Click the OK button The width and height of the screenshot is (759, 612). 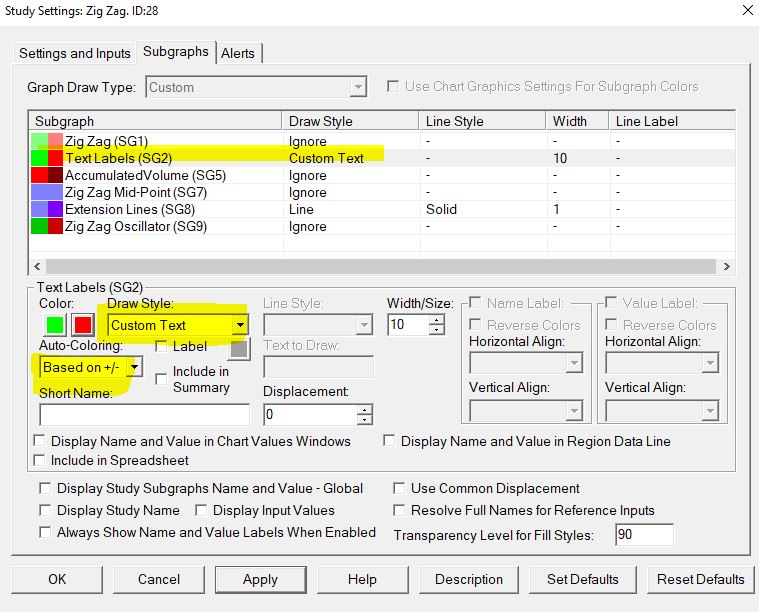coord(57,580)
